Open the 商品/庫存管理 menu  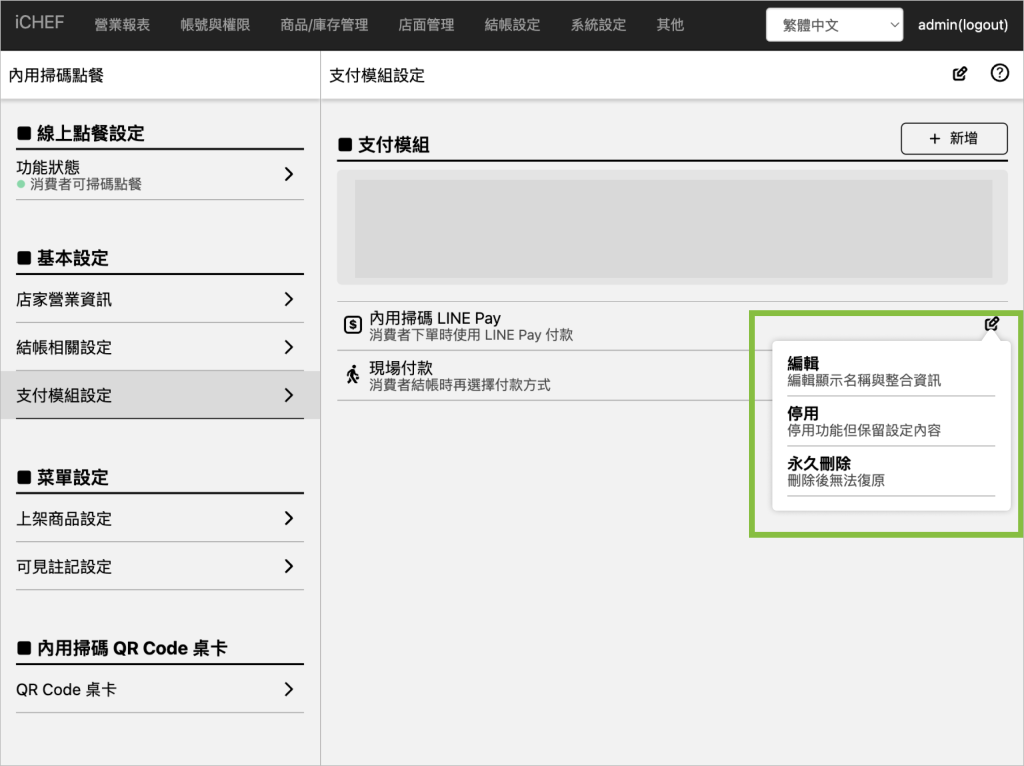pyautogui.click(x=324, y=25)
